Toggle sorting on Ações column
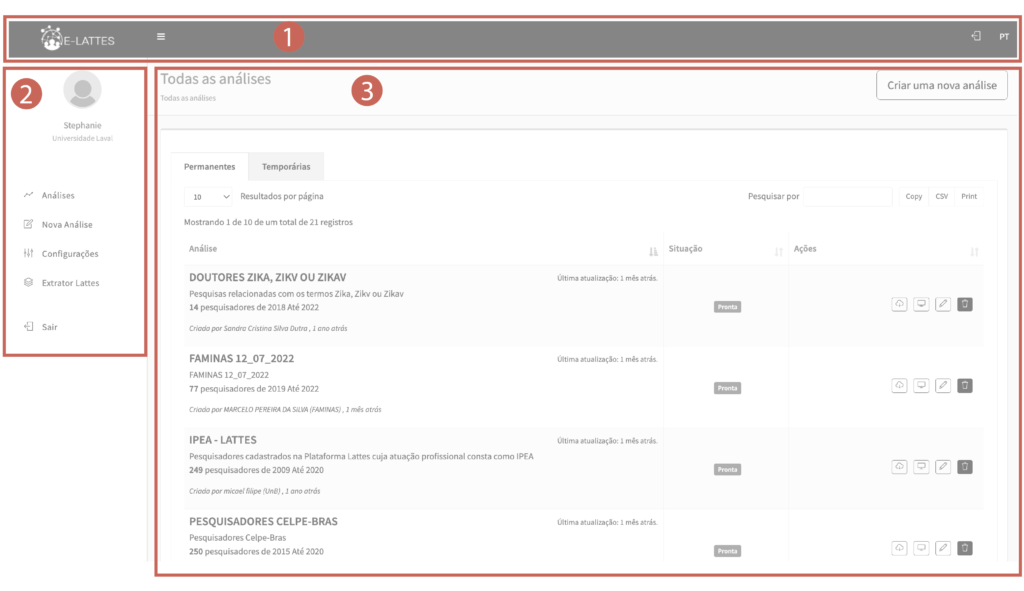The image size is (1024, 591). (974, 250)
